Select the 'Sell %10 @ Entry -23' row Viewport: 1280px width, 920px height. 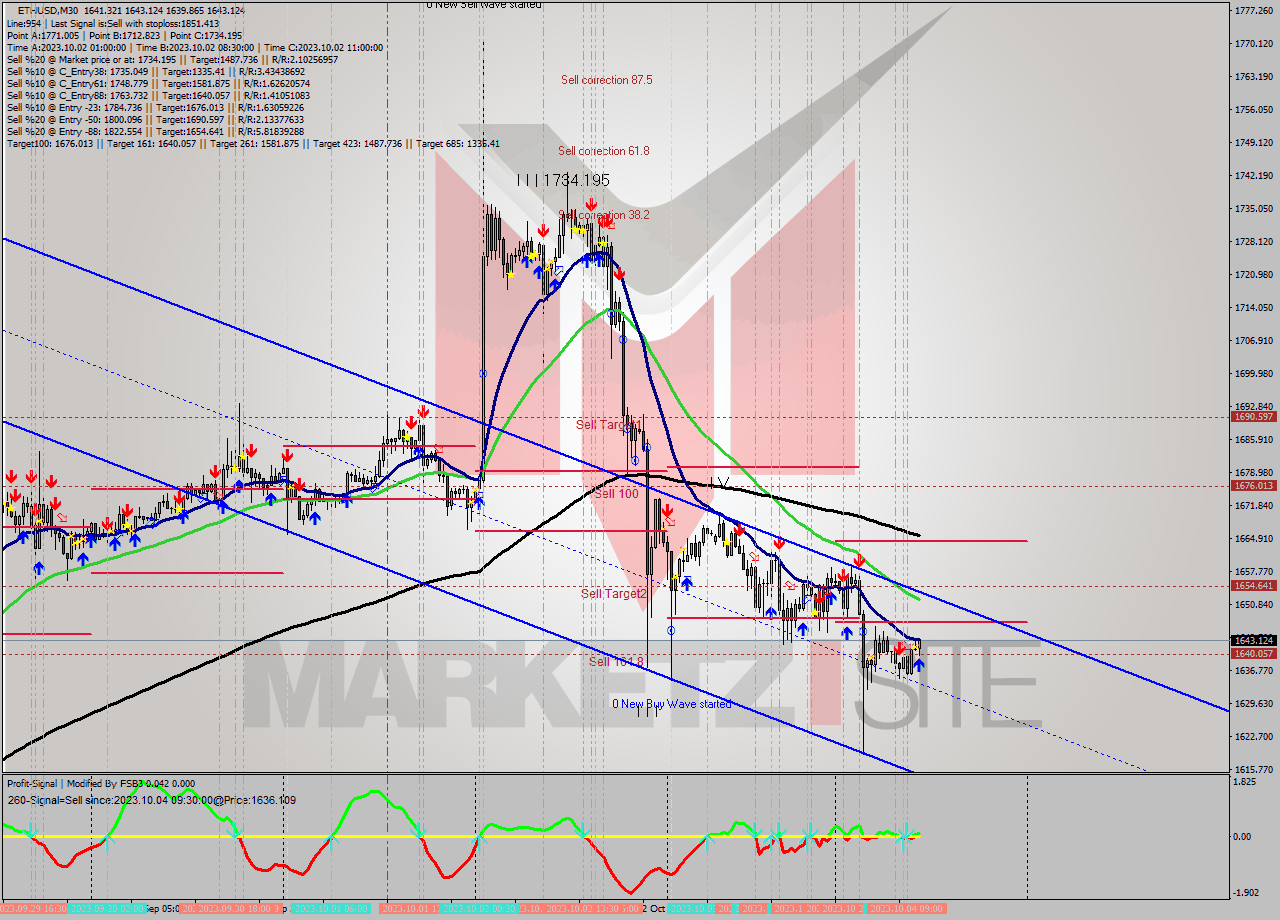[x=155, y=107]
